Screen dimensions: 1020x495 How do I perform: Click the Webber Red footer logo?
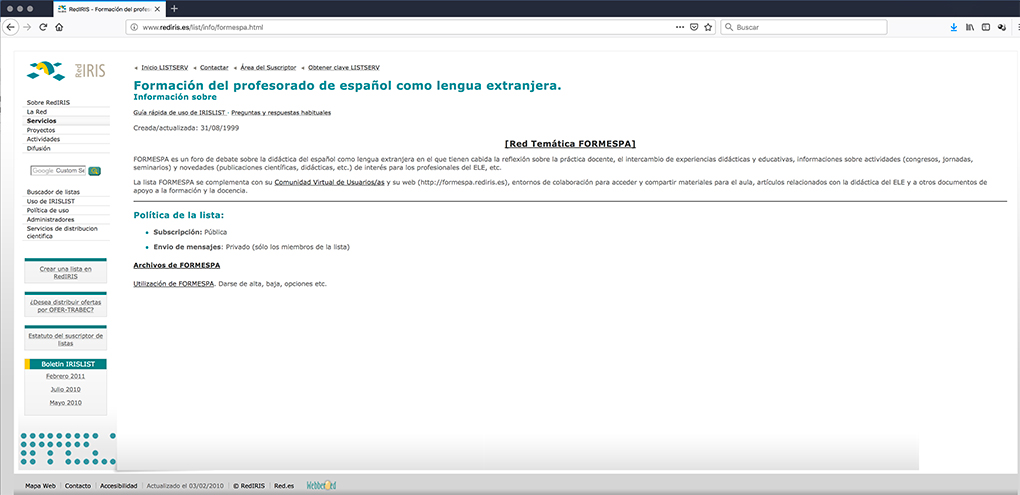coord(321,485)
